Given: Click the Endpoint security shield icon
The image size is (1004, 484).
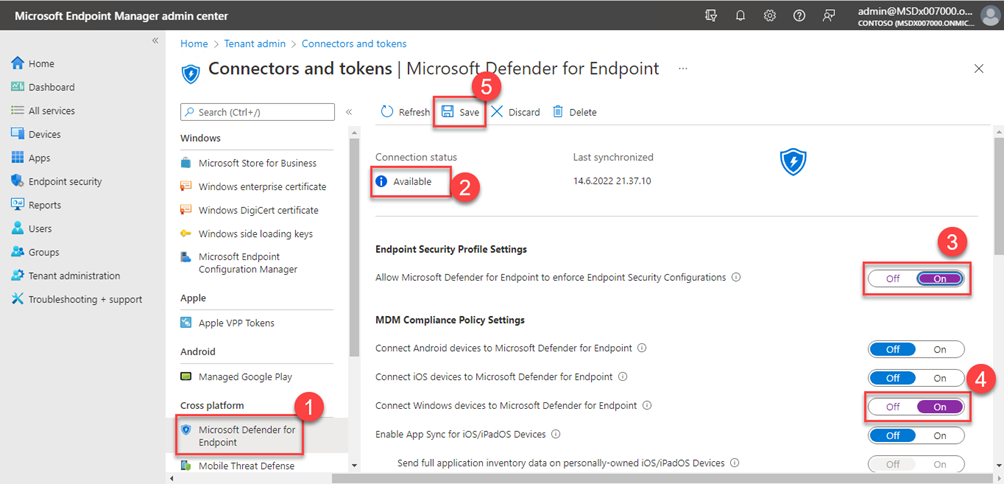Looking at the screenshot, I should [x=18, y=181].
